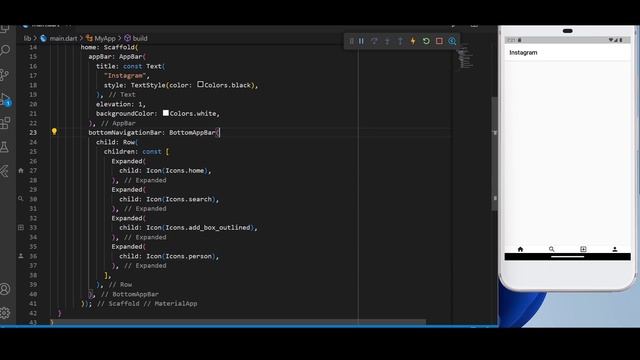
Task: Grab the debug toolbar drag handle
Action: pyautogui.click(x=351, y=41)
